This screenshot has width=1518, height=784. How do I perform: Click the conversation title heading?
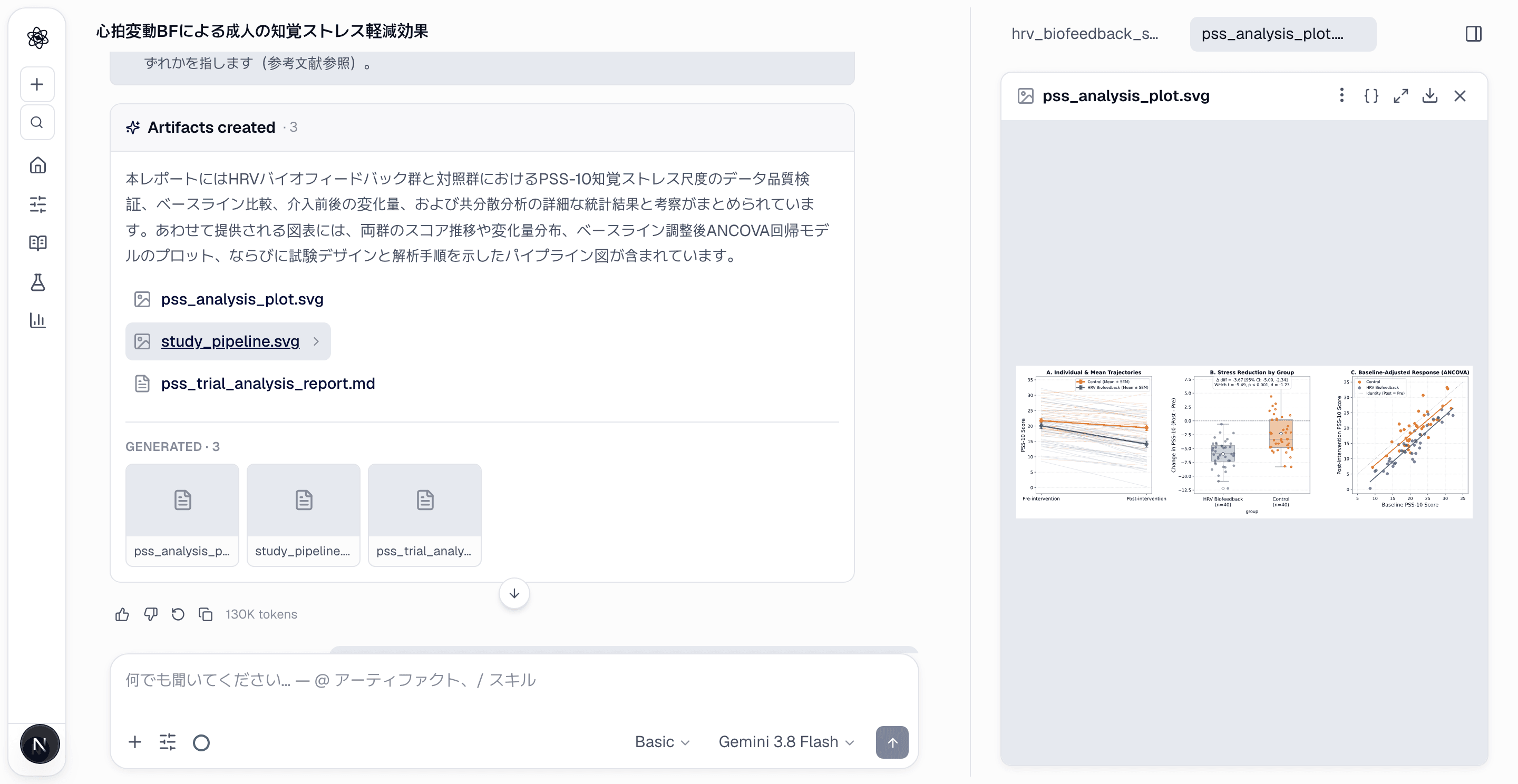[262, 31]
